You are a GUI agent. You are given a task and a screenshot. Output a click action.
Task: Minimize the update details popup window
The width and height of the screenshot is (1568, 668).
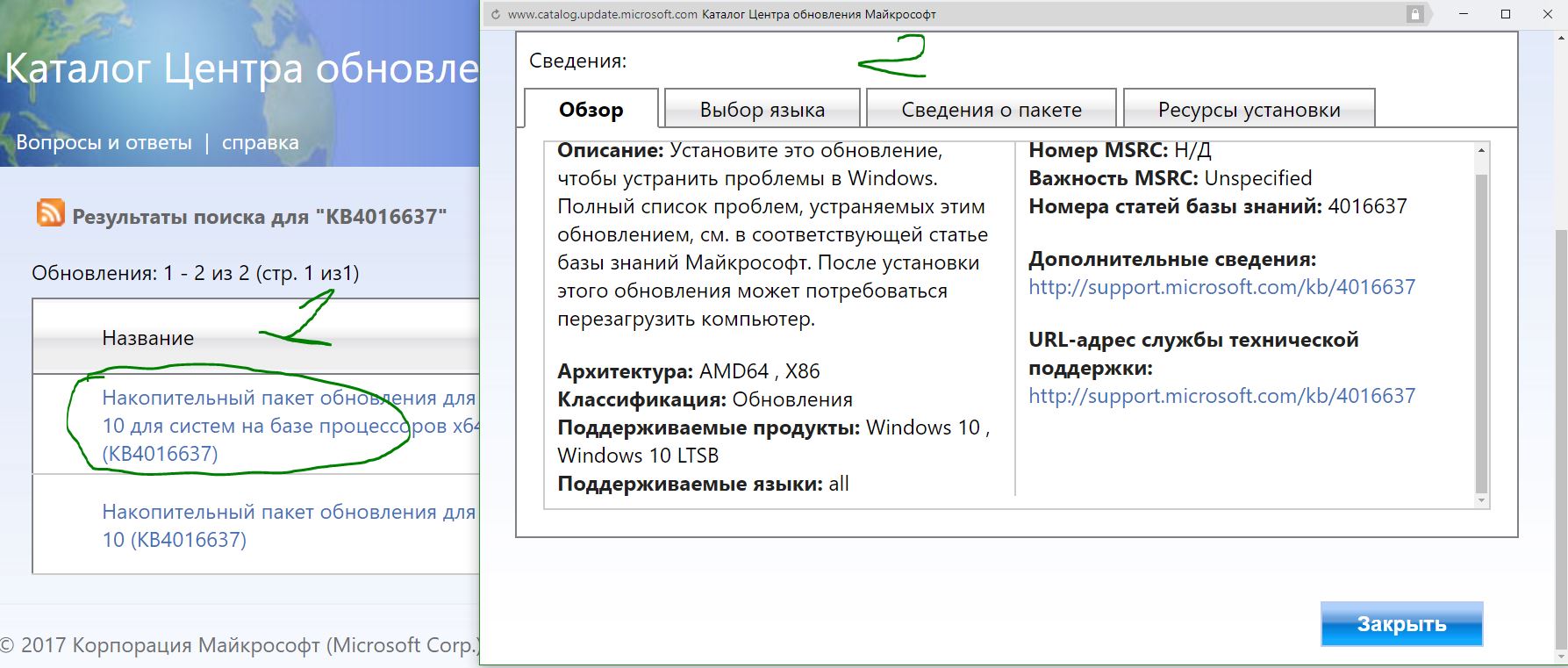[x=1464, y=14]
